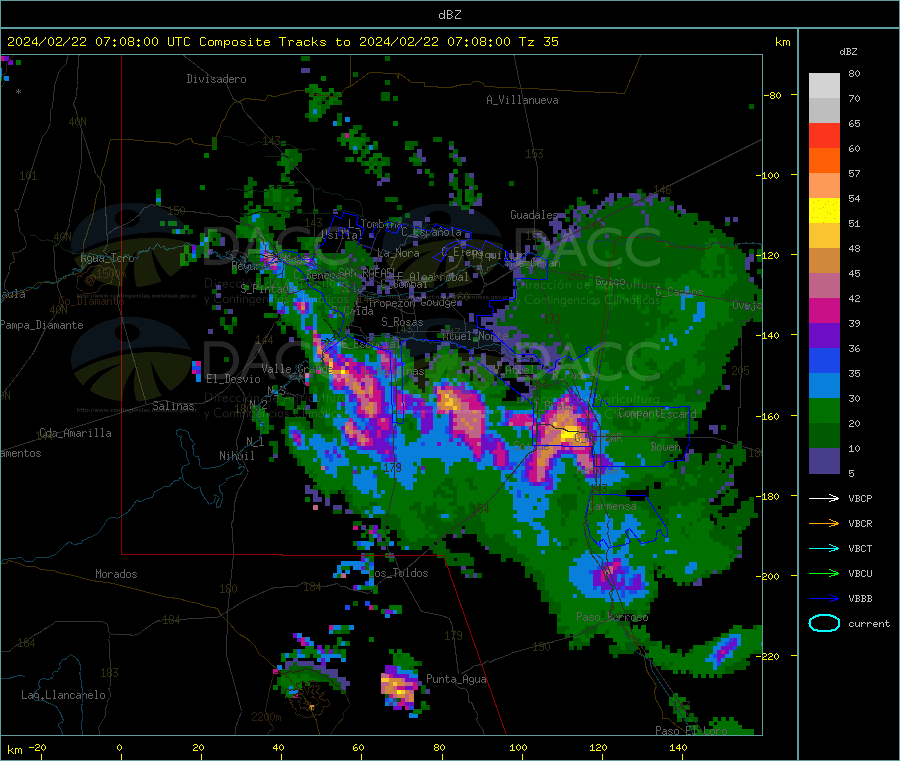Pick the light blue 30-35 dBZ swatch
Viewport: 900px width, 761px height.
pyautogui.click(x=824, y=386)
